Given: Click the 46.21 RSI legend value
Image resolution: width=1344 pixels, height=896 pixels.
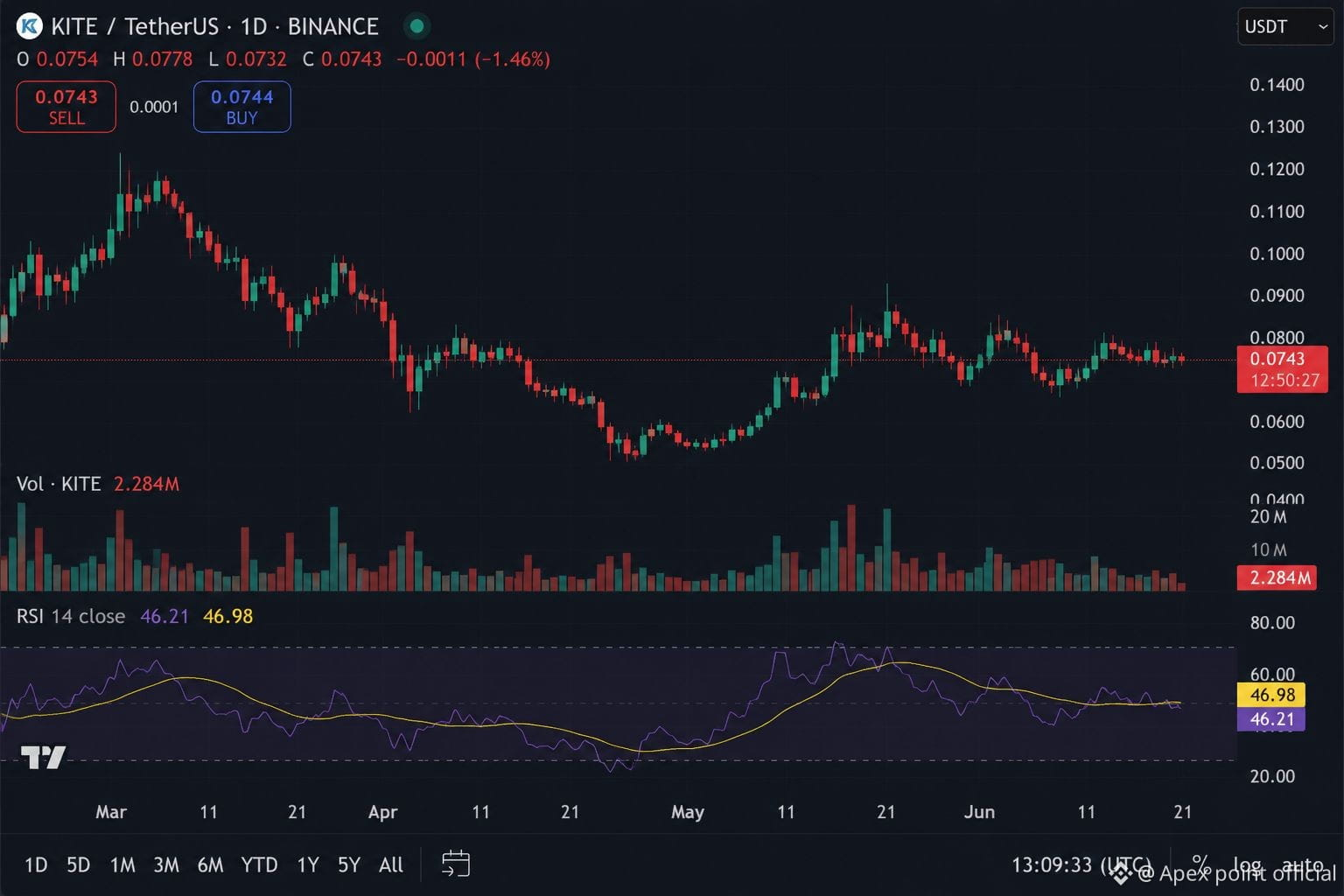Looking at the screenshot, I should [164, 616].
